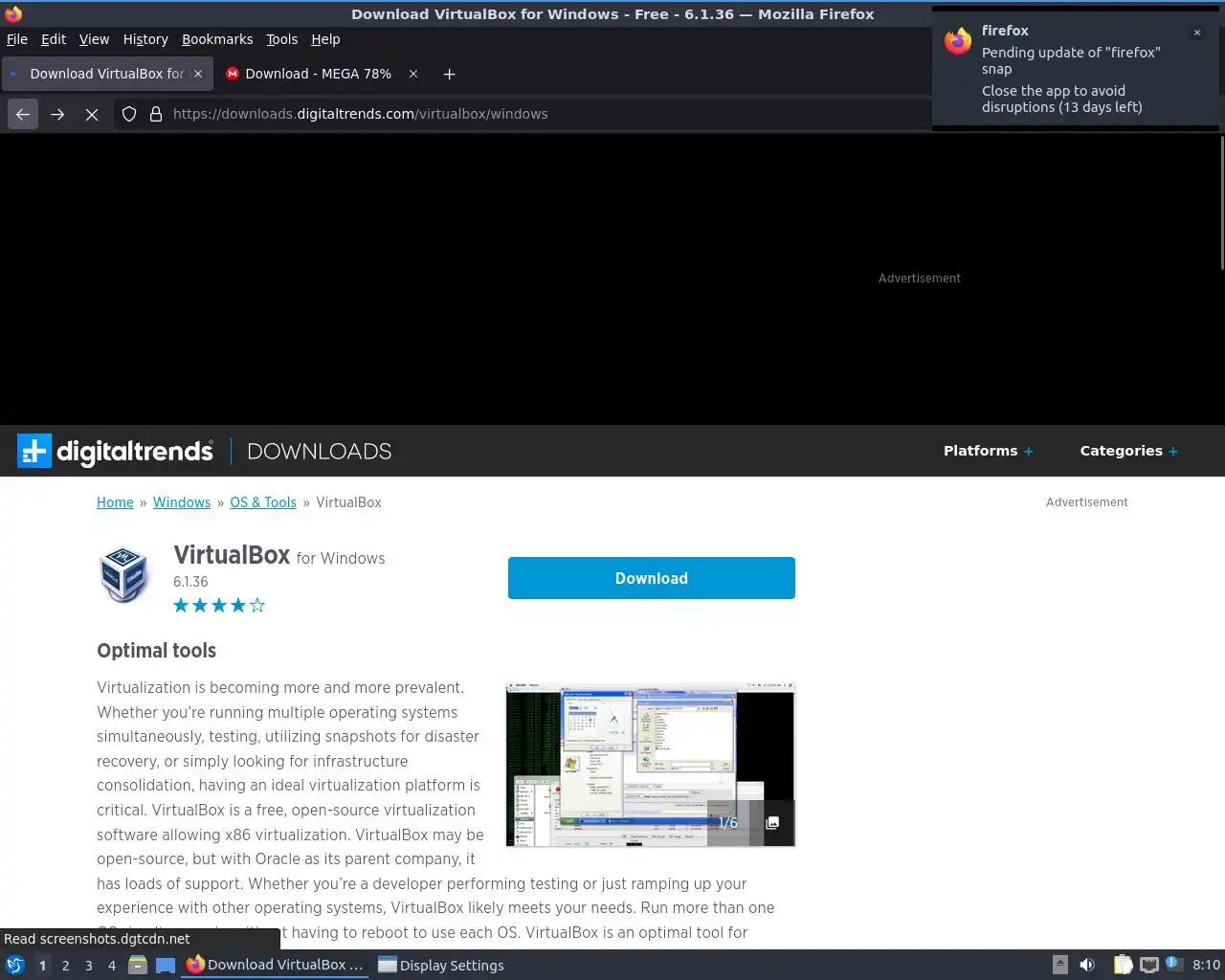The height and width of the screenshot is (980, 1225).
Task: Click the Optimal tools heading
Action: tap(156, 651)
